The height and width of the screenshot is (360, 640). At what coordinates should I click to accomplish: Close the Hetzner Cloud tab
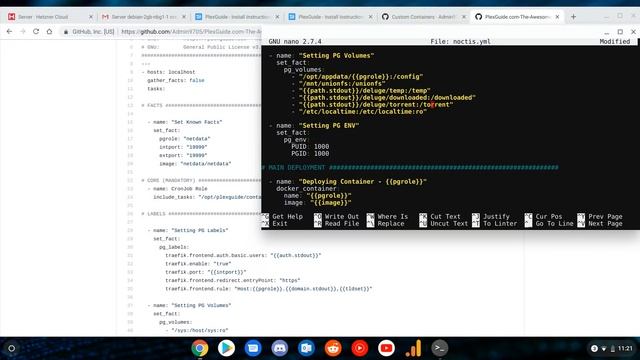pos(91,17)
